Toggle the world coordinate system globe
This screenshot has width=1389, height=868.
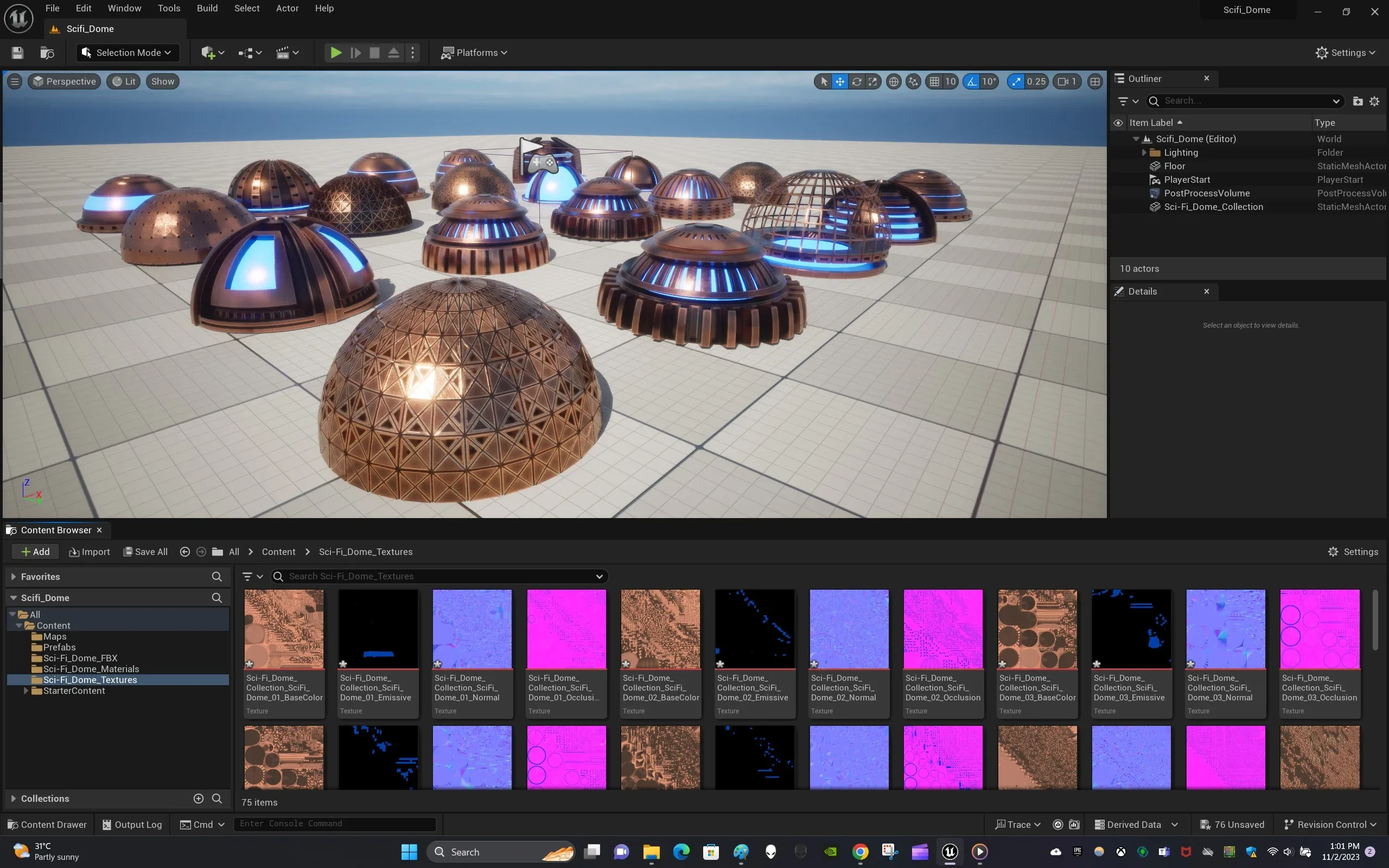point(894,81)
